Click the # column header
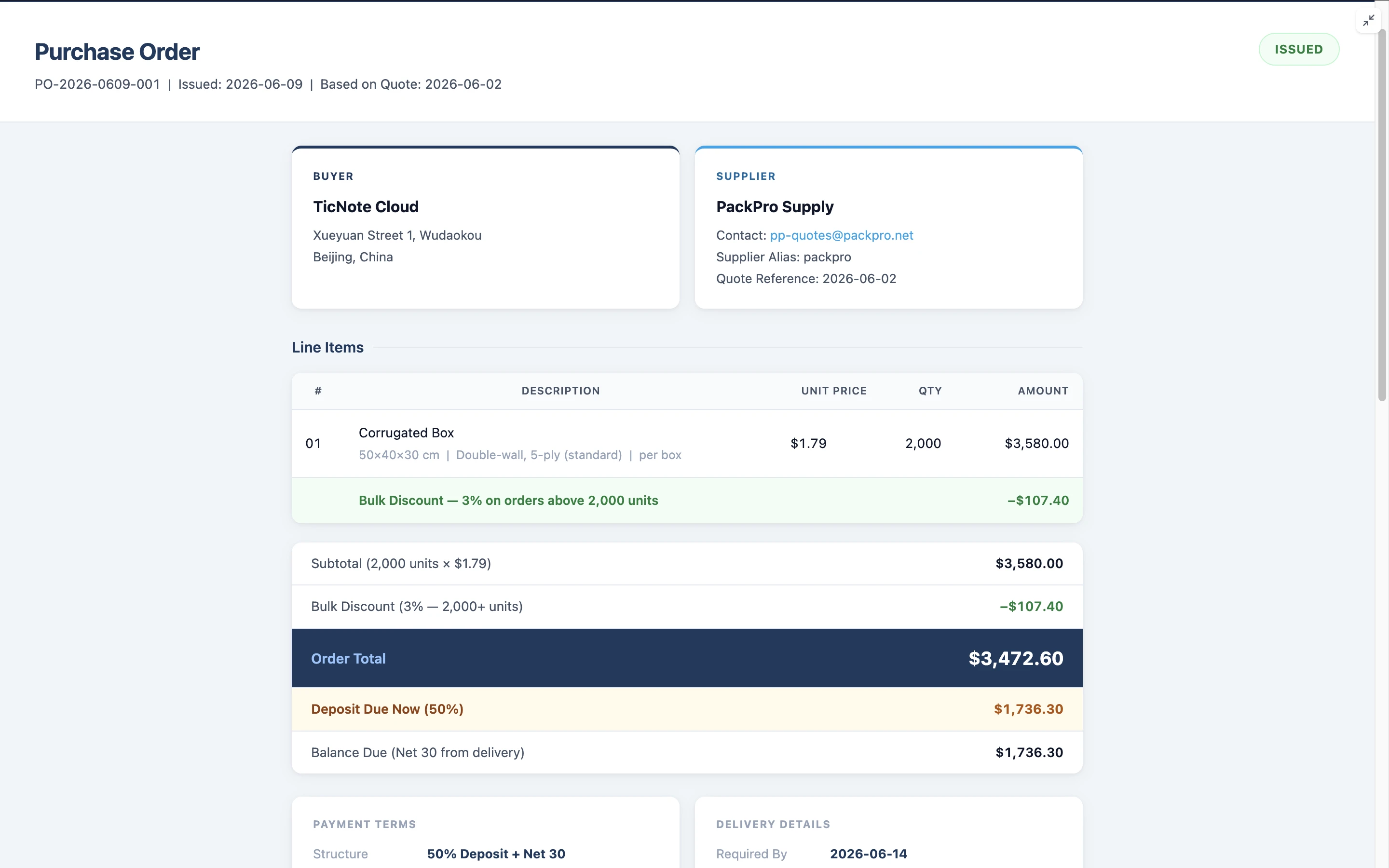 (x=318, y=391)
